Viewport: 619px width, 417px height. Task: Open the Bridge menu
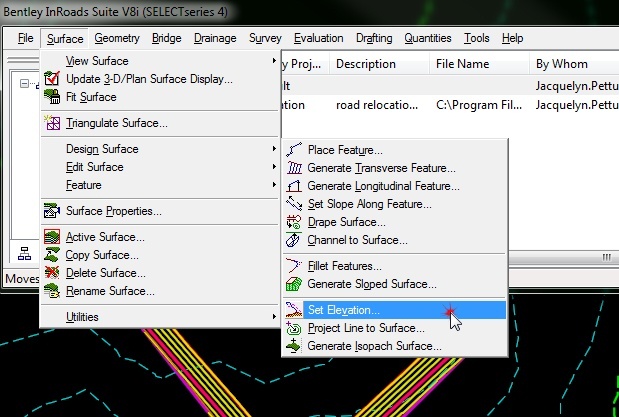pos(167,38)
